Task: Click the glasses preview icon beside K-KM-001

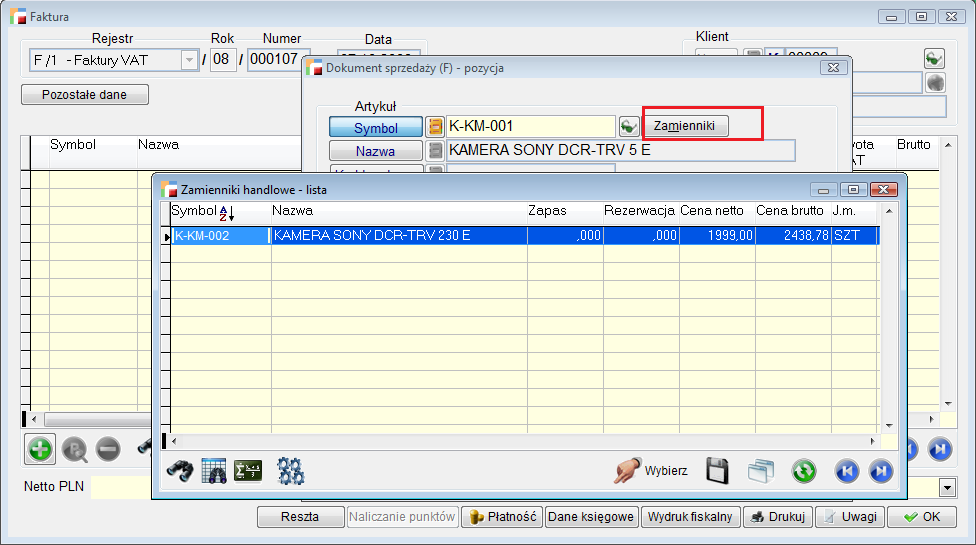Action: (x=629, y=127)
